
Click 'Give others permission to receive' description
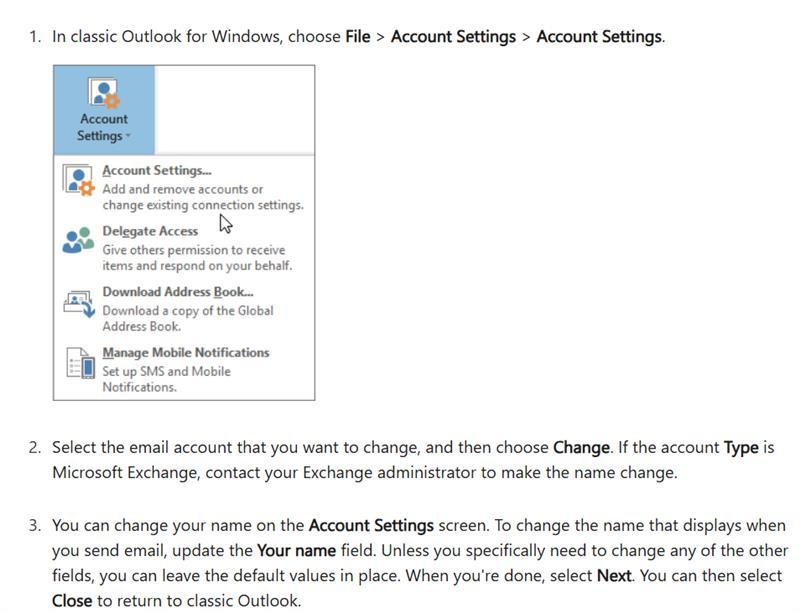[194, 250]
